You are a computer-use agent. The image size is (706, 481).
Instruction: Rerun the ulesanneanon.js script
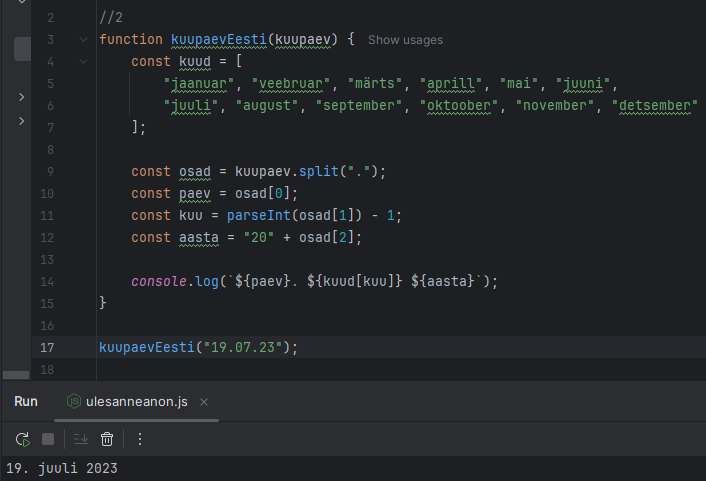22,439
